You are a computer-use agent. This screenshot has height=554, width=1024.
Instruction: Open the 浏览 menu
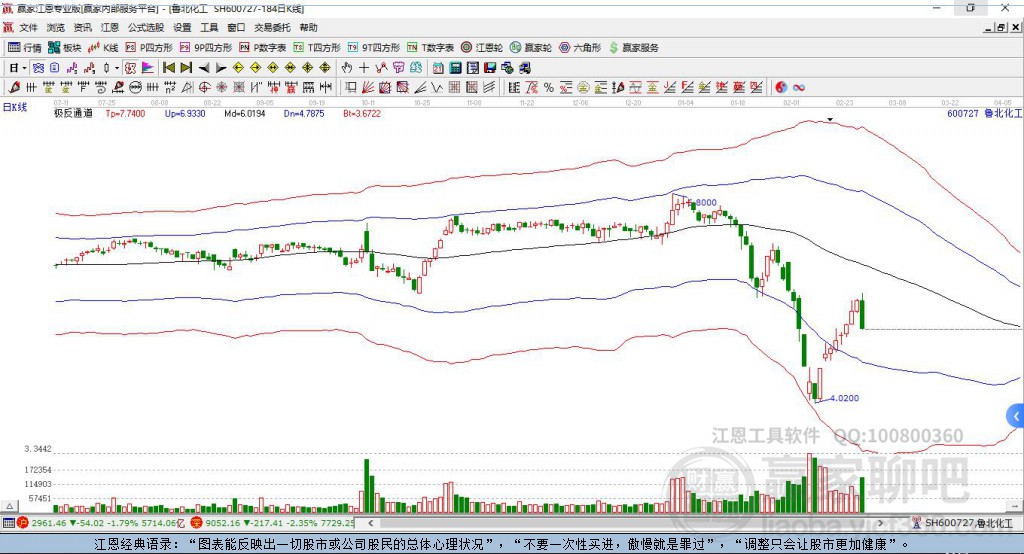point(56,27)
